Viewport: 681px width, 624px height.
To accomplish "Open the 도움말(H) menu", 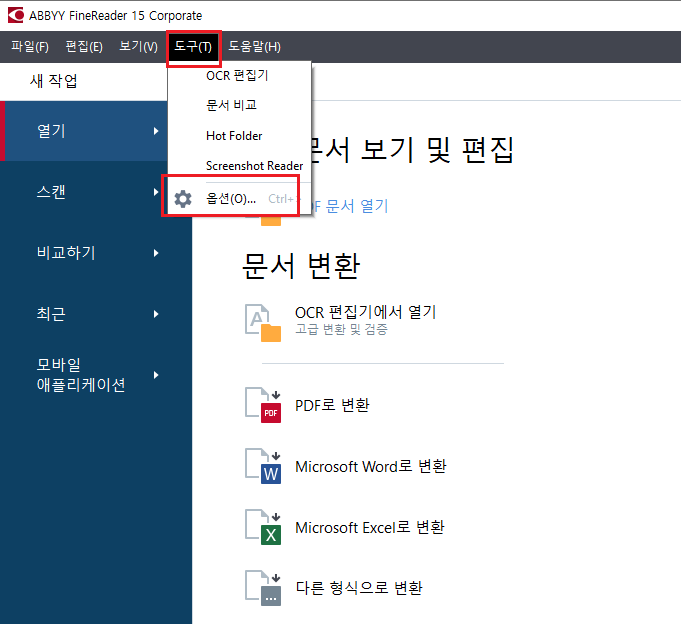I will coord(255,46).
